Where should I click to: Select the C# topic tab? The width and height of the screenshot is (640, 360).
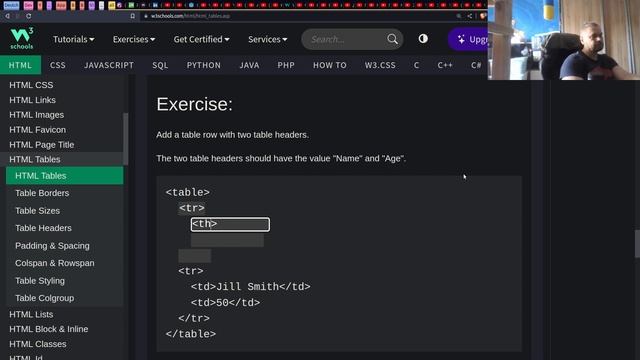[476, 65]
